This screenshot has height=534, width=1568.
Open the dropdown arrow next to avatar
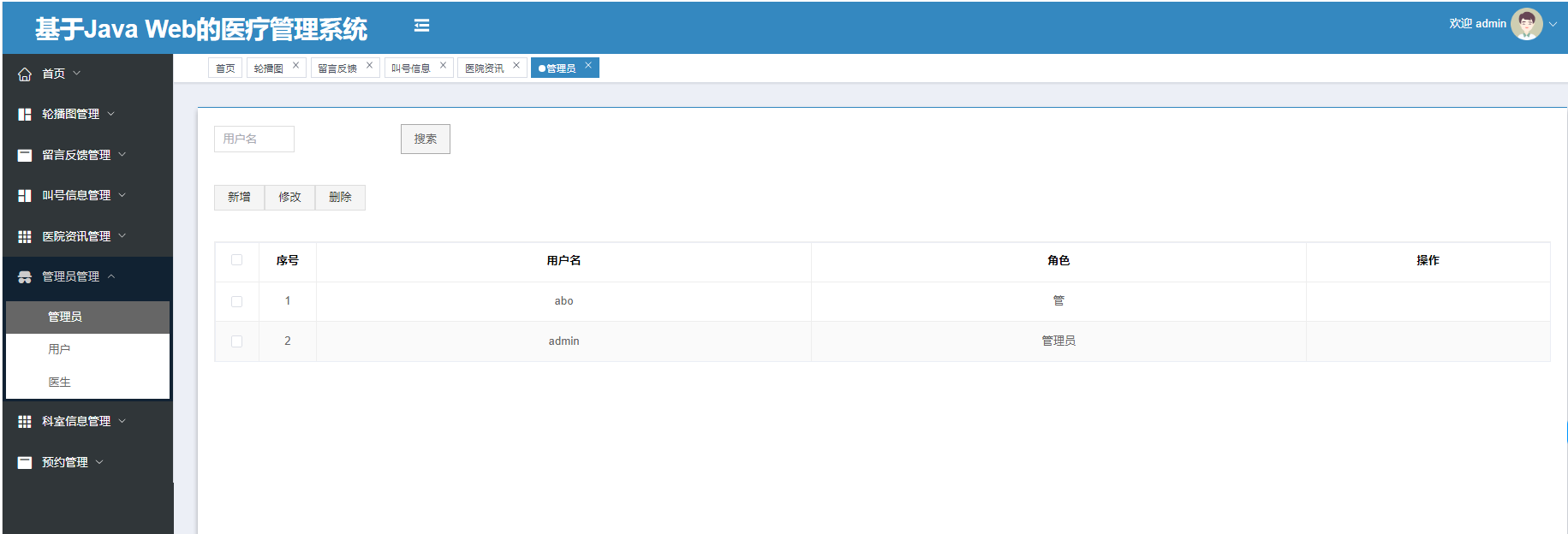[1553, 24]
